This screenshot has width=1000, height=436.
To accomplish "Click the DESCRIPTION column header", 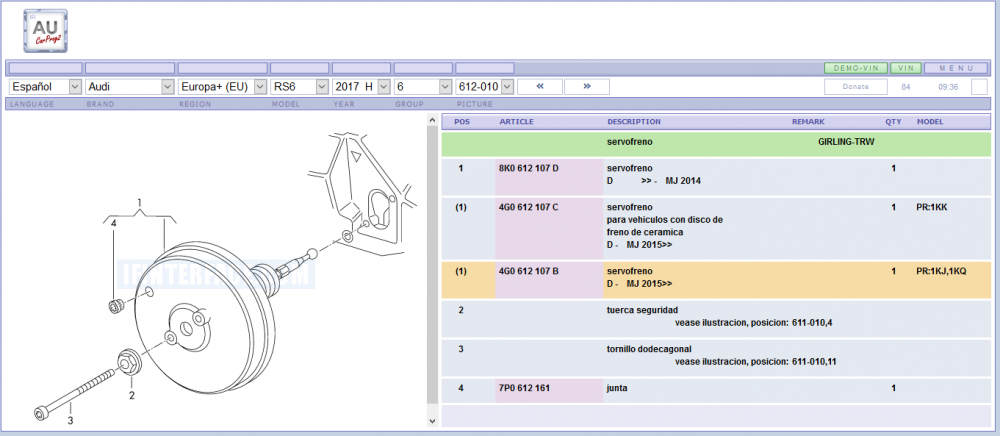I will pyautogui.click(x=634, y=122).
